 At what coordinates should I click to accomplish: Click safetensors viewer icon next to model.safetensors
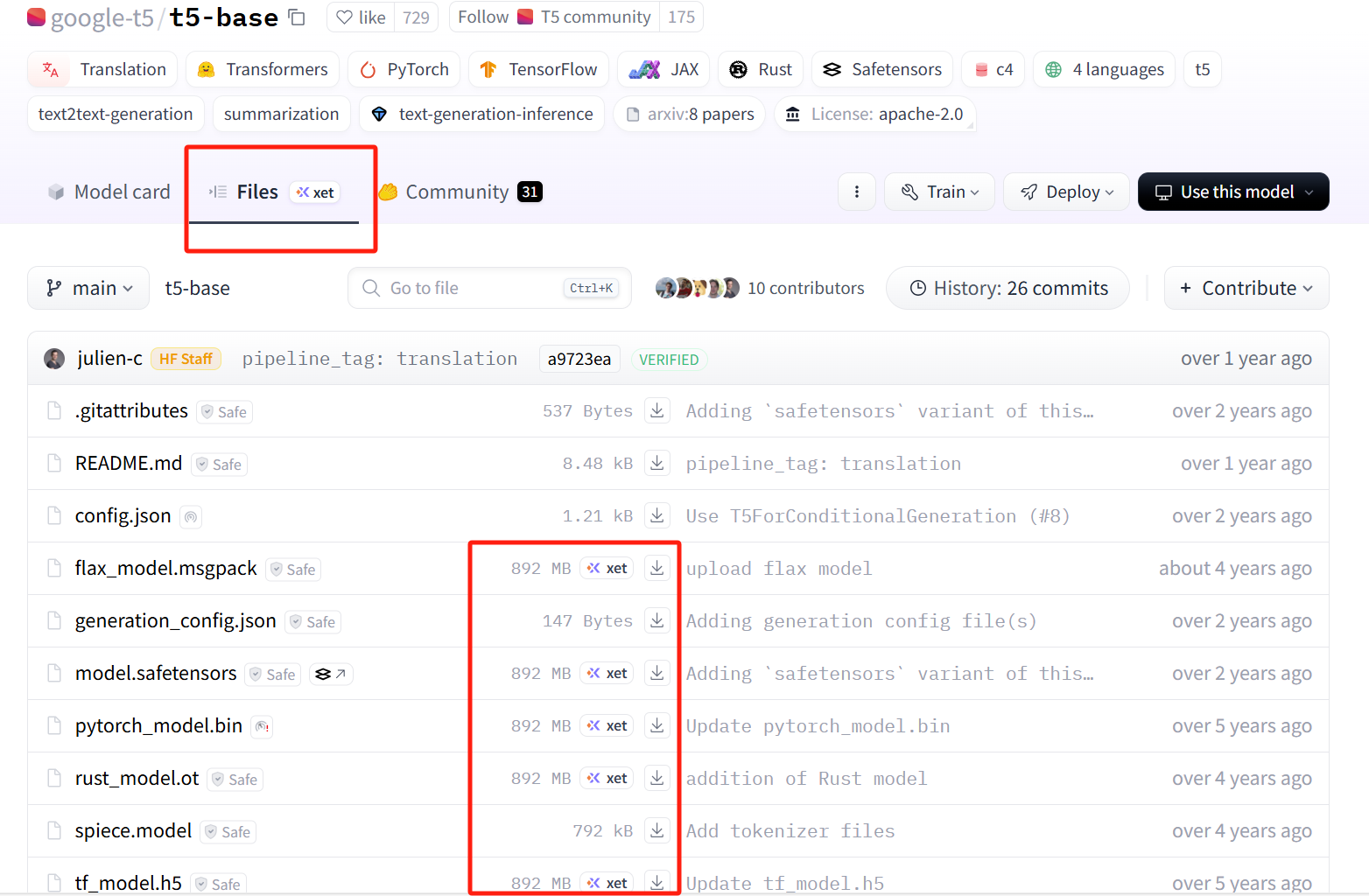[331, 674]
